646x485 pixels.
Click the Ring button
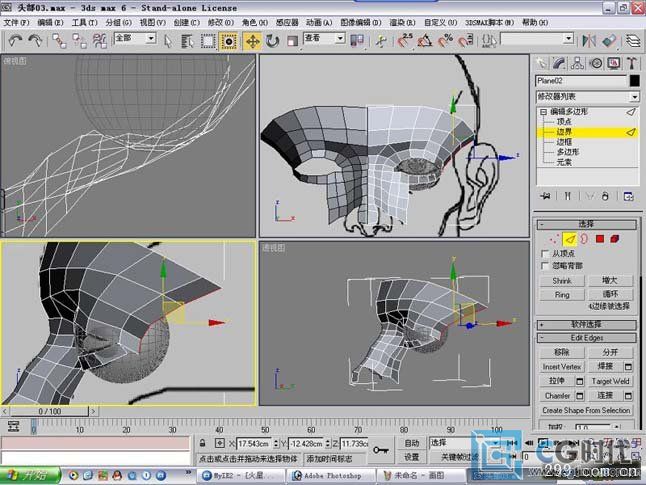(x=562, y=295)
